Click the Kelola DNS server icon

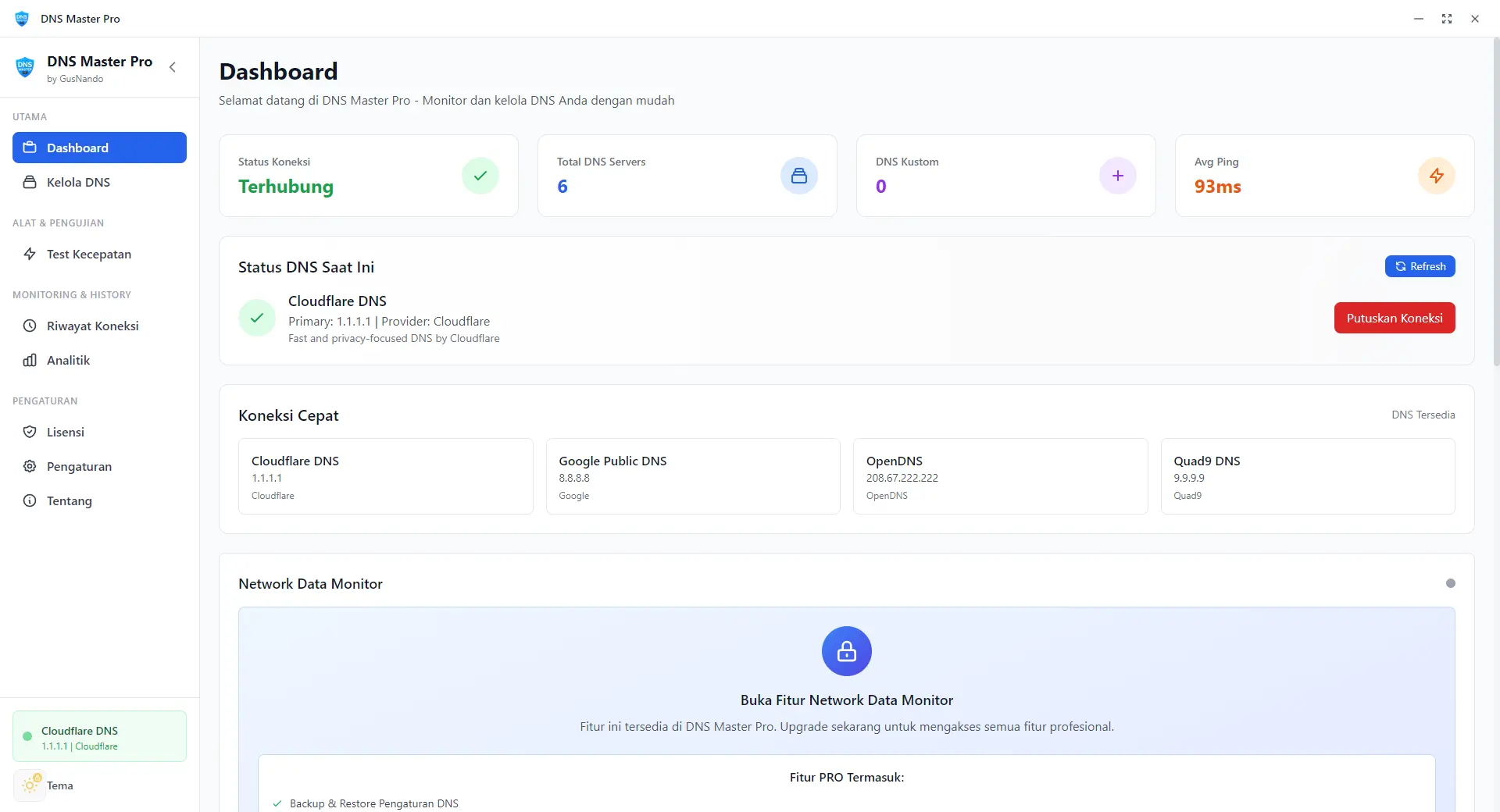click(30, 182)
